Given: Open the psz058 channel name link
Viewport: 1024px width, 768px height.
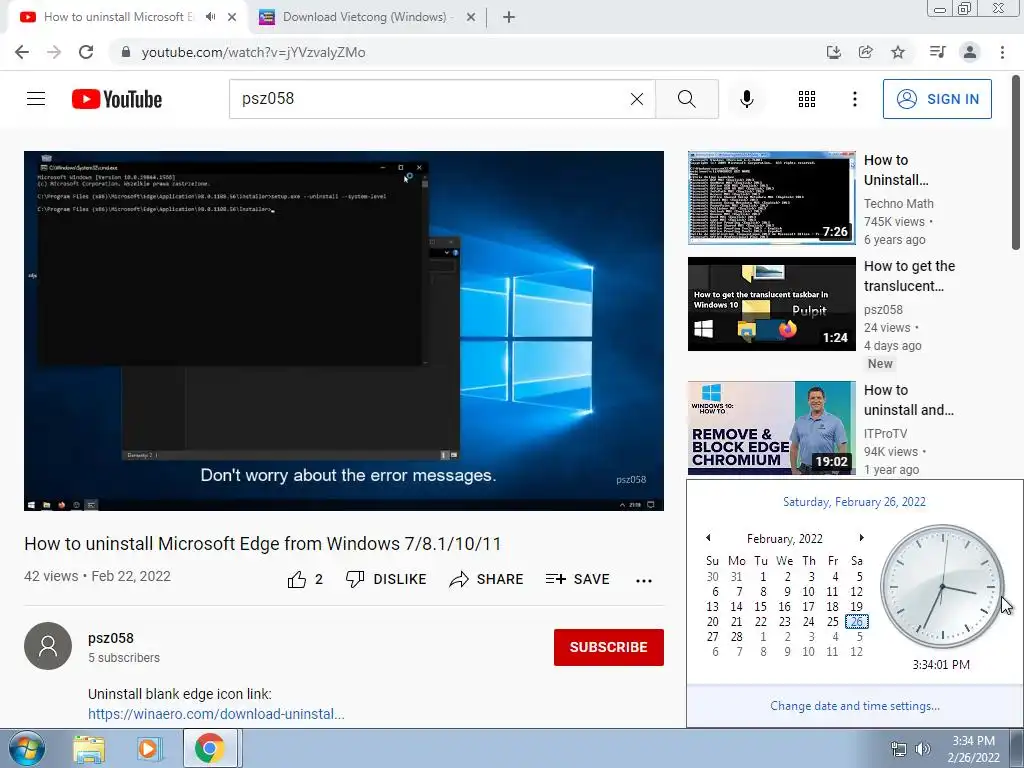Looking at the screenshot, I should point(111,638).
